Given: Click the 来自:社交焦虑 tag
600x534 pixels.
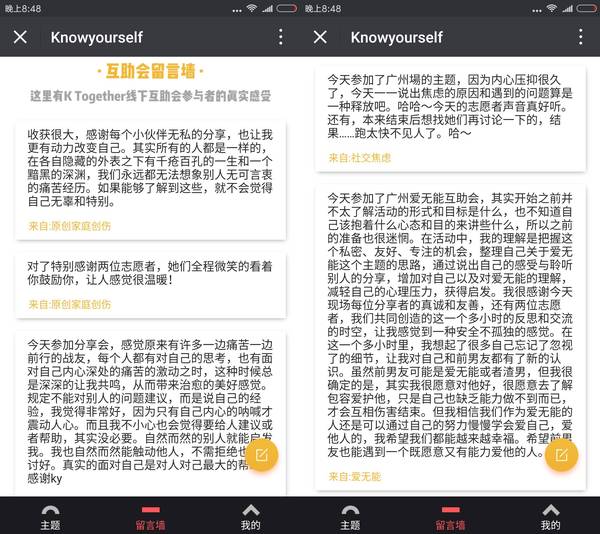Looking at the screenshot, I should [x=359, y=158].
